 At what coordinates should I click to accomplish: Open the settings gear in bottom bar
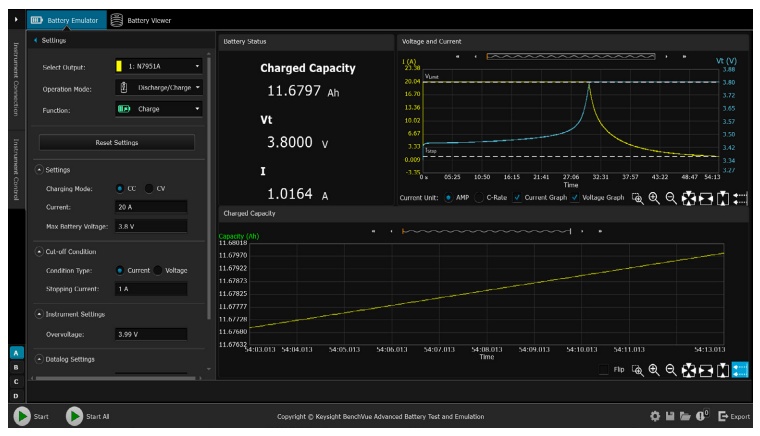tap(655, 416)
